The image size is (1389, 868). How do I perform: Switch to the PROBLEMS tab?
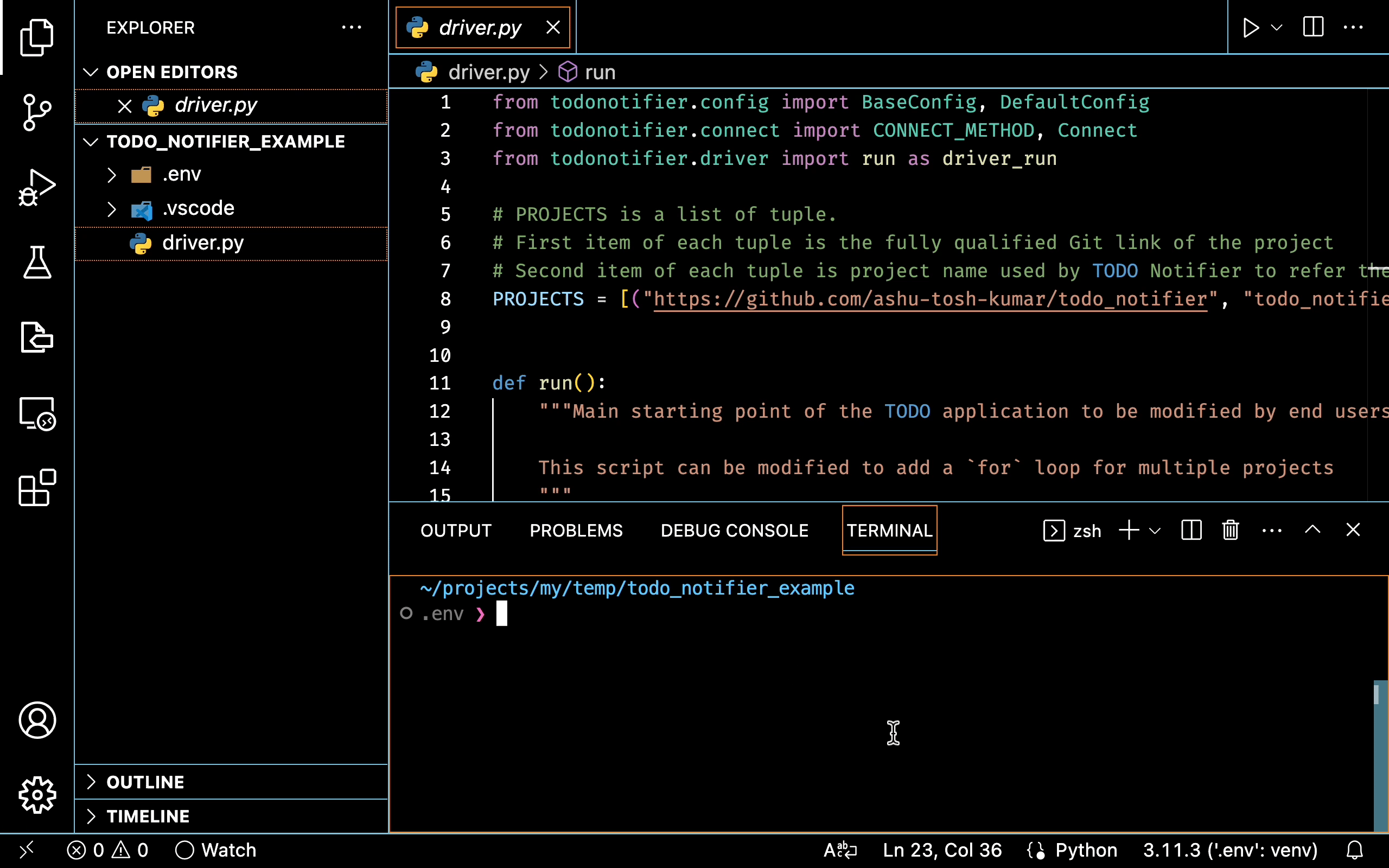point(576,530)
